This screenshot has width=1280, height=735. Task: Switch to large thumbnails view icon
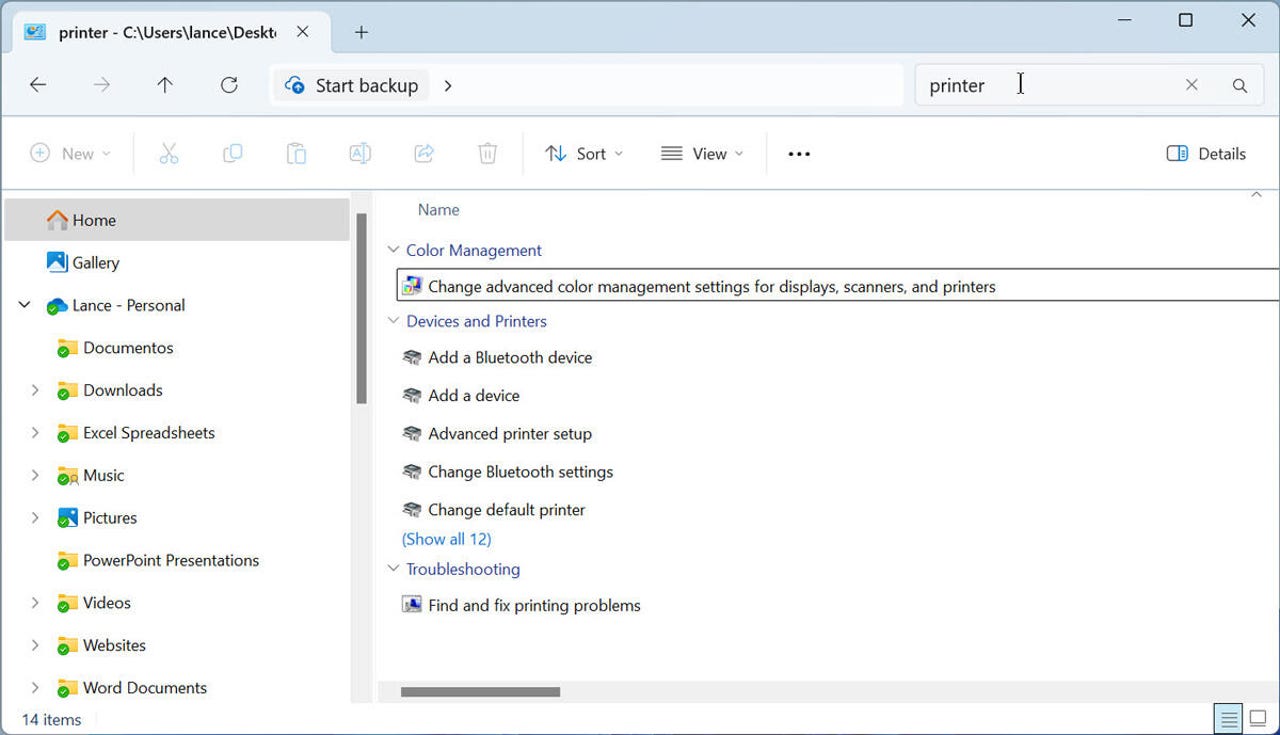[x=1258, y=718]
